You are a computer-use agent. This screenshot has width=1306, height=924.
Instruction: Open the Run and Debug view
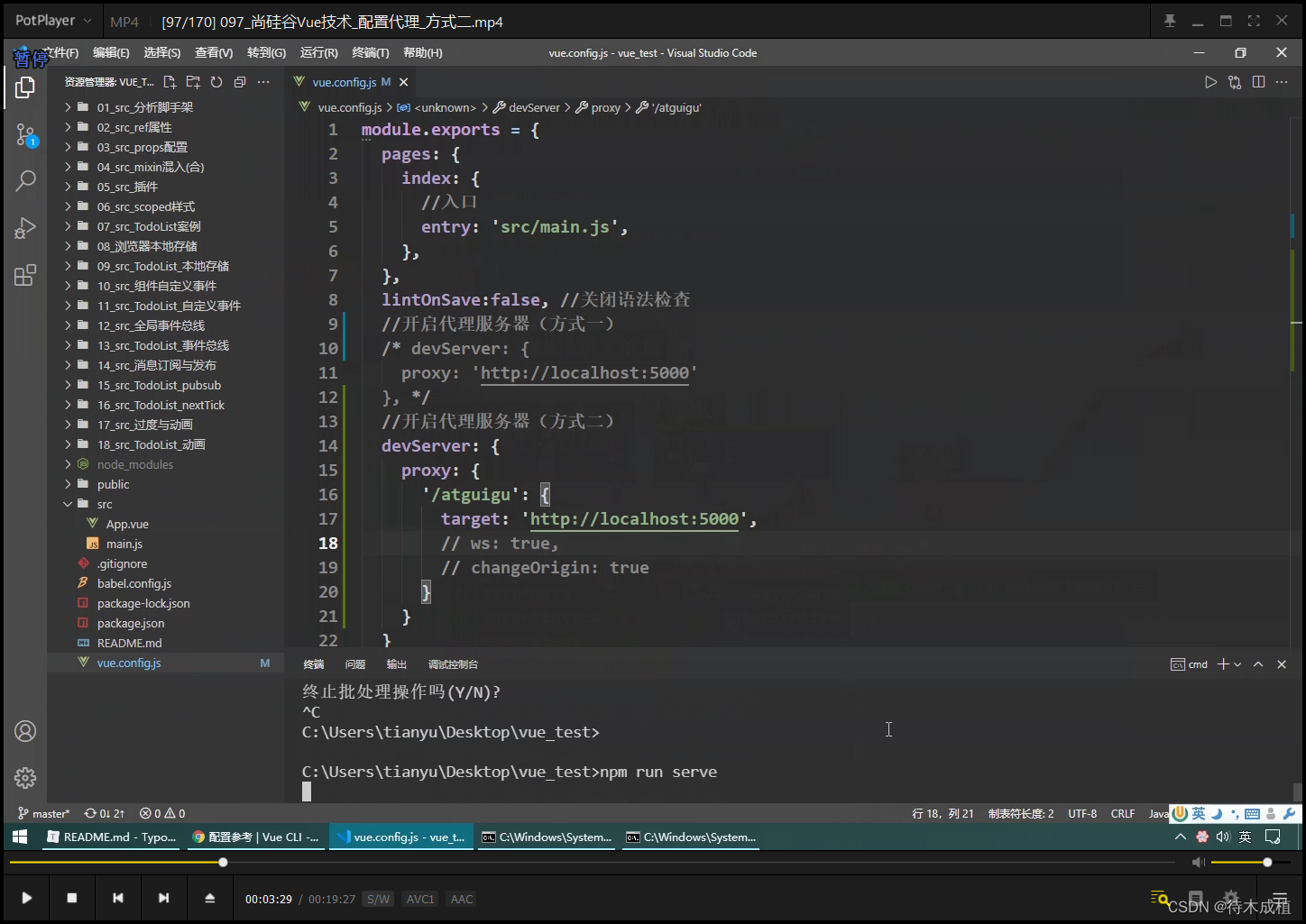click(x=25, y=228)
